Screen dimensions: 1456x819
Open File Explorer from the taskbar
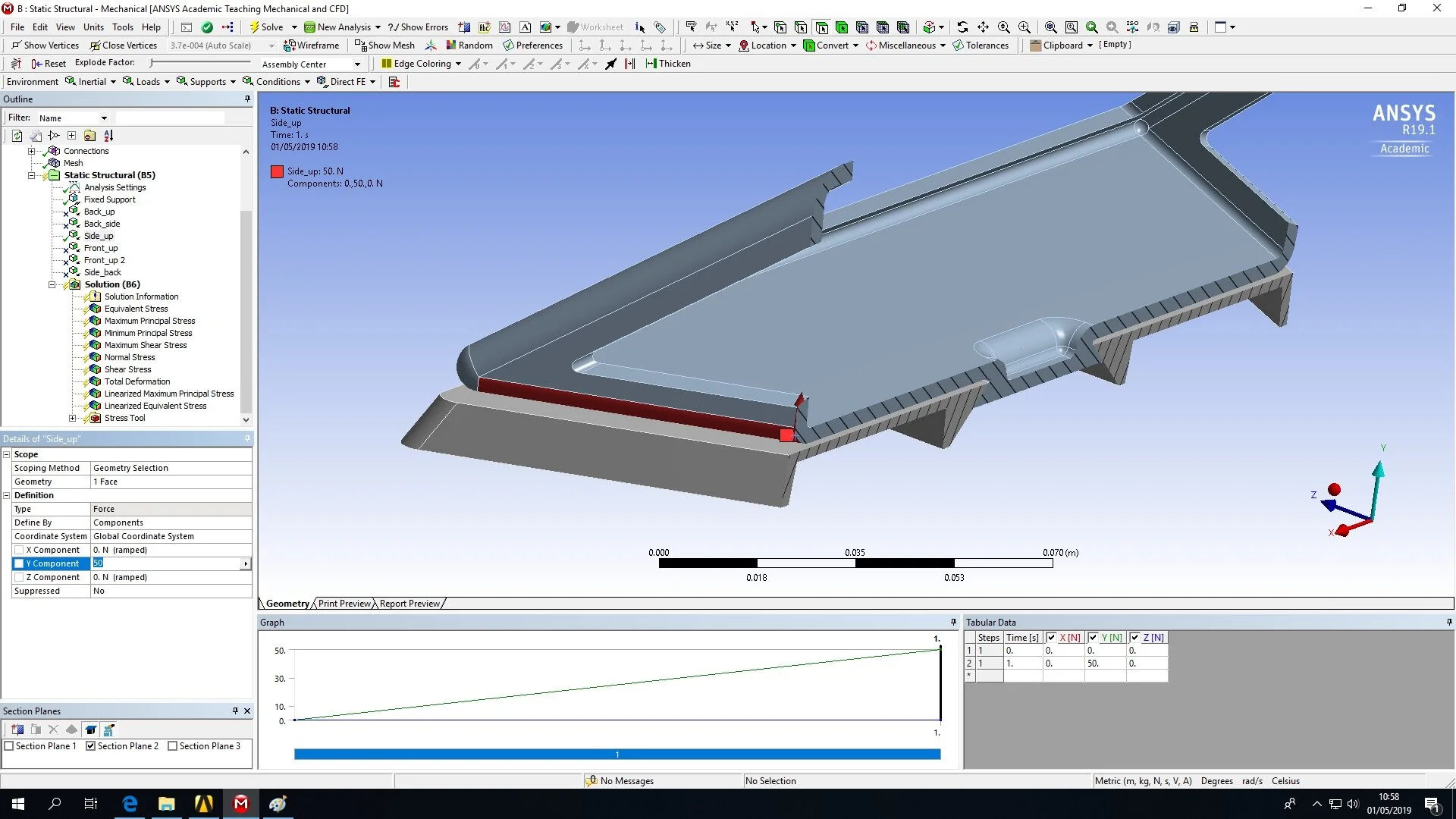tap(166, 804)
